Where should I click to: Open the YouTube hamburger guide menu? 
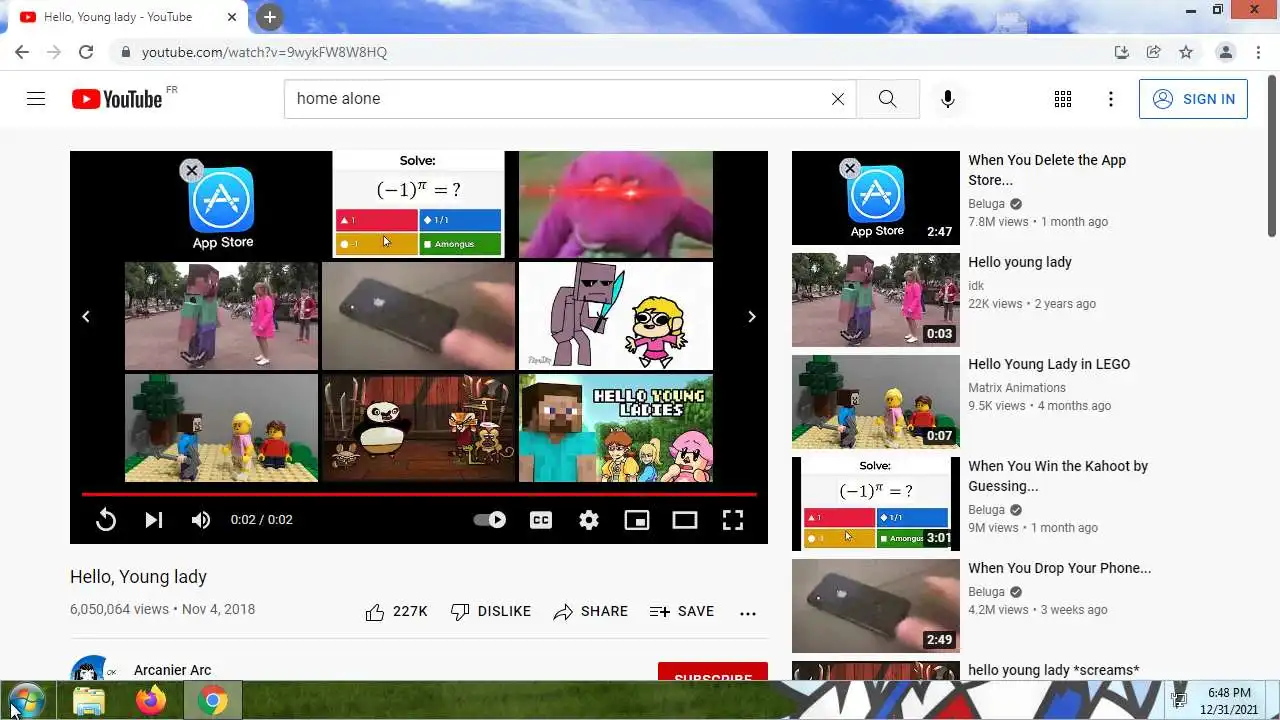click(36, 98)
